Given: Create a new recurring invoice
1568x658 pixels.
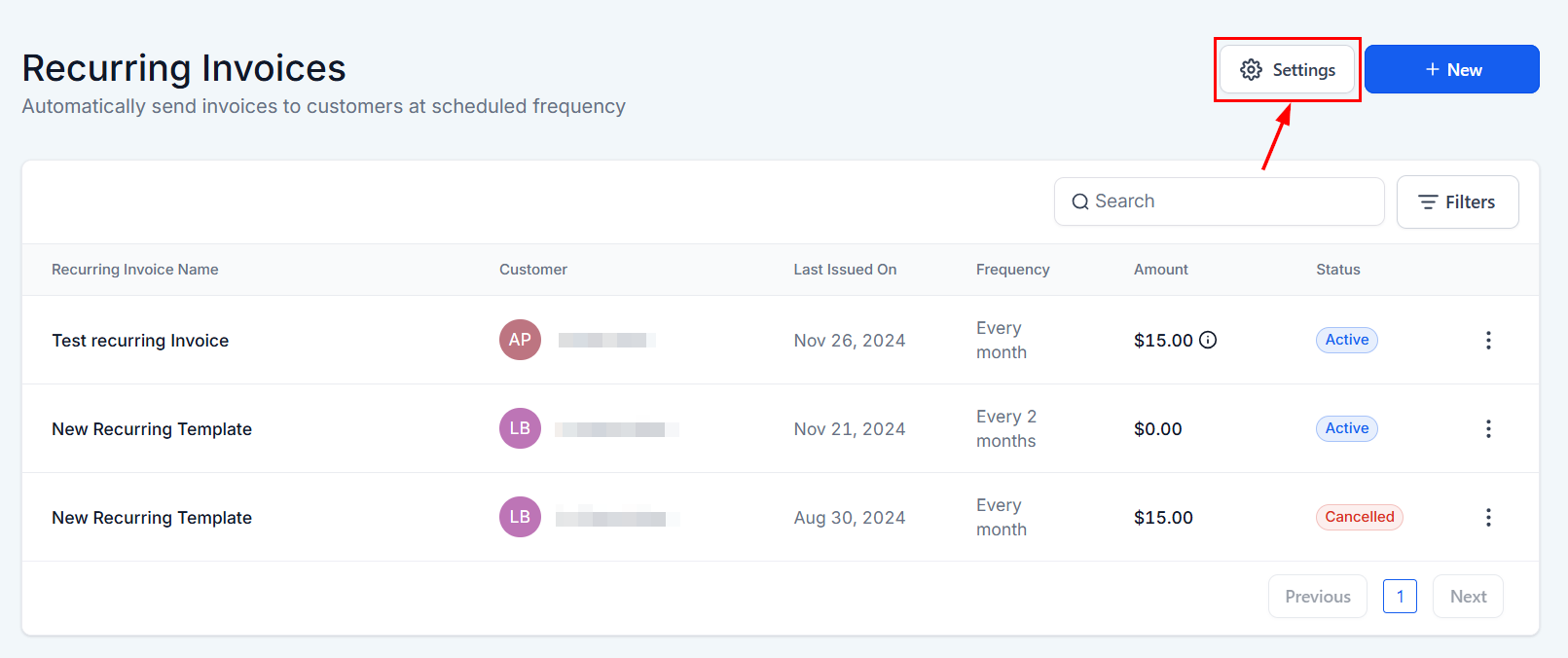Looking at the screenshot, I should coord(1451,70).
